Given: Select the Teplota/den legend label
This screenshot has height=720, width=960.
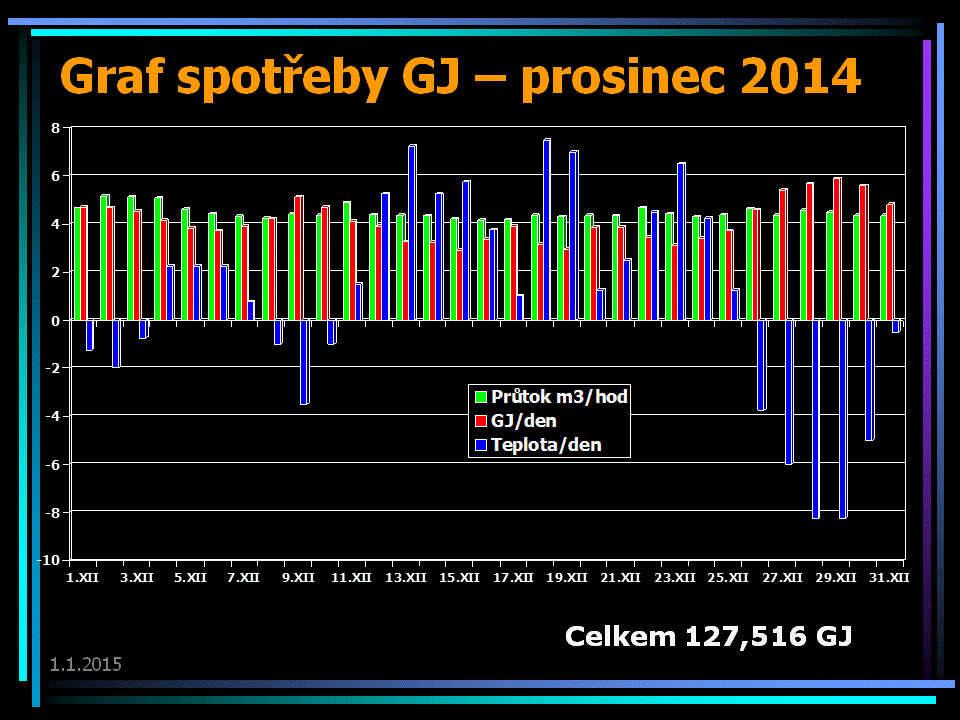Looking at the screenshot, I should point(546,445).
